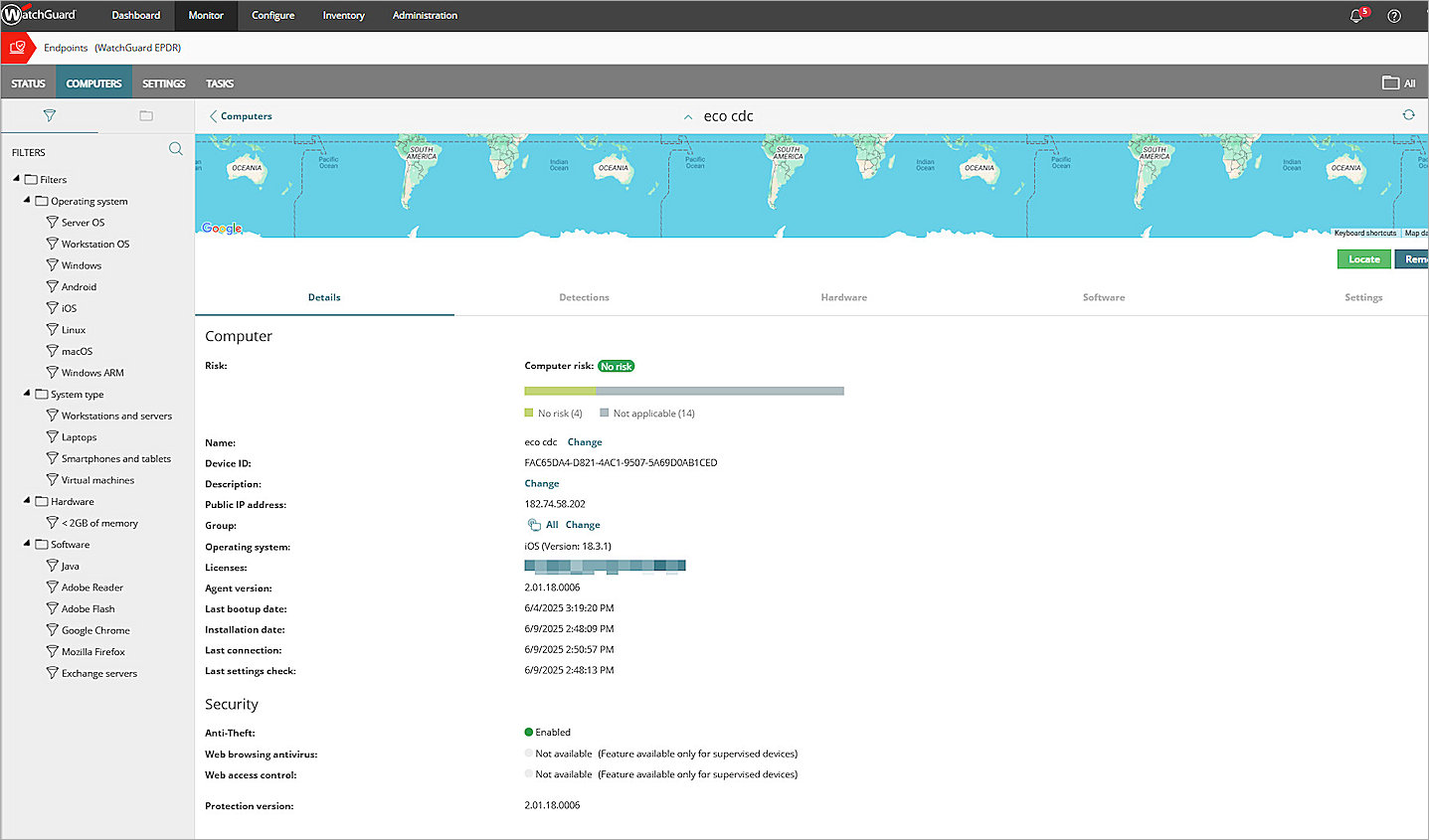Switch to the COMPUTERS tab
This screenshot has width=1429, height=840.
coord(93,84)
